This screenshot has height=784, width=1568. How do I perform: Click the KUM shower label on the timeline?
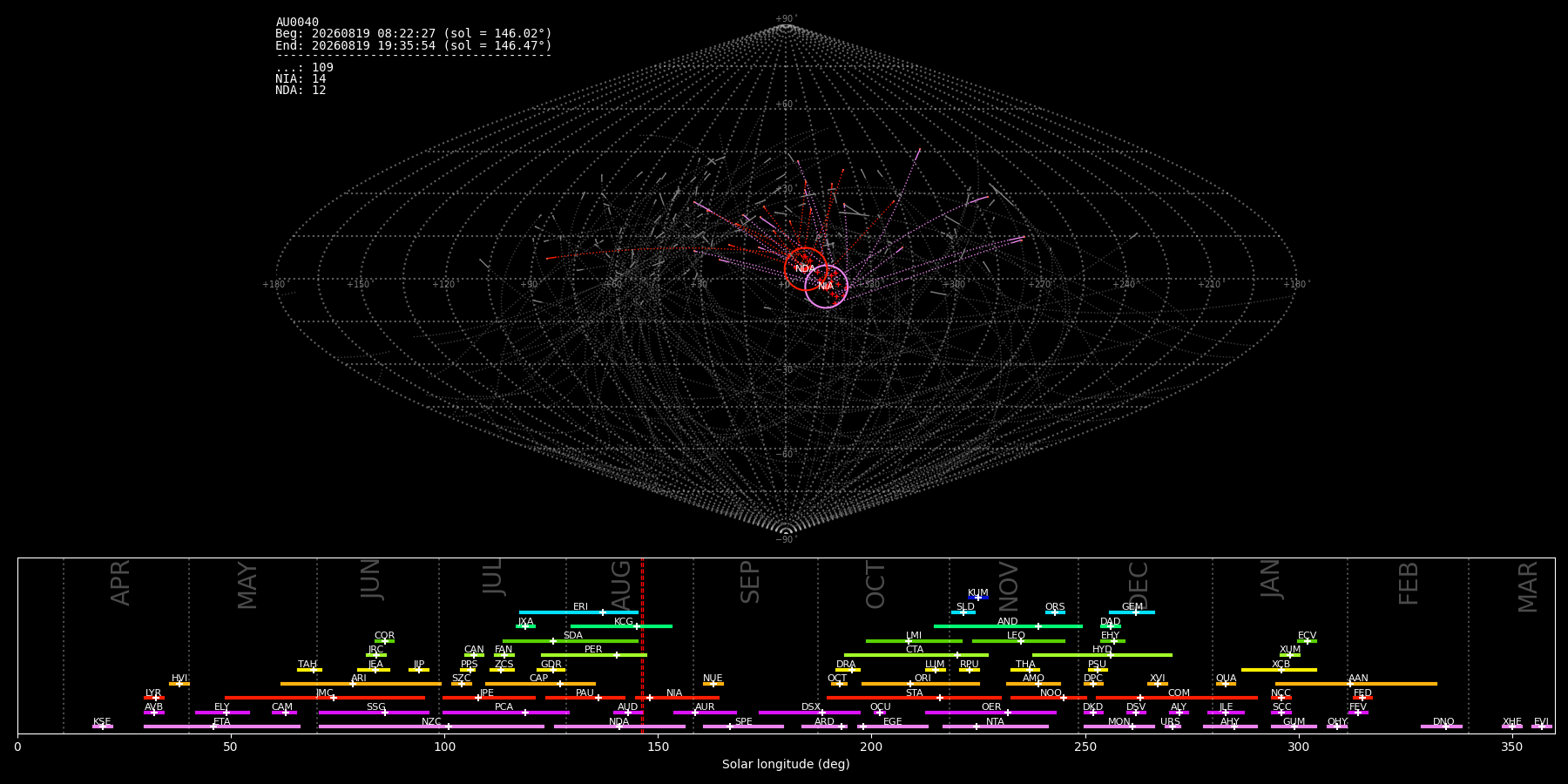pos(978,593)
